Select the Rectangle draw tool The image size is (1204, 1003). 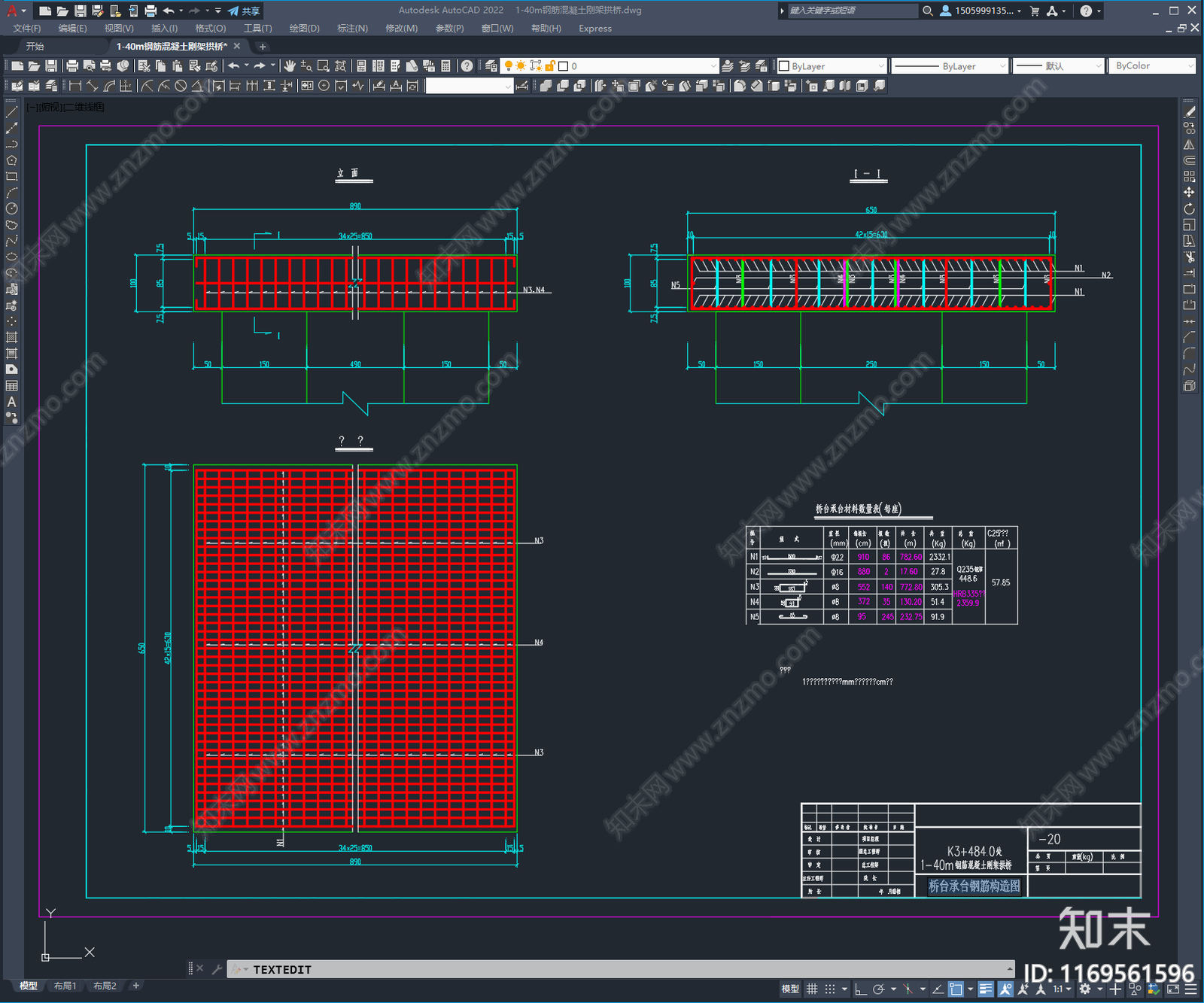coord(11,177)
